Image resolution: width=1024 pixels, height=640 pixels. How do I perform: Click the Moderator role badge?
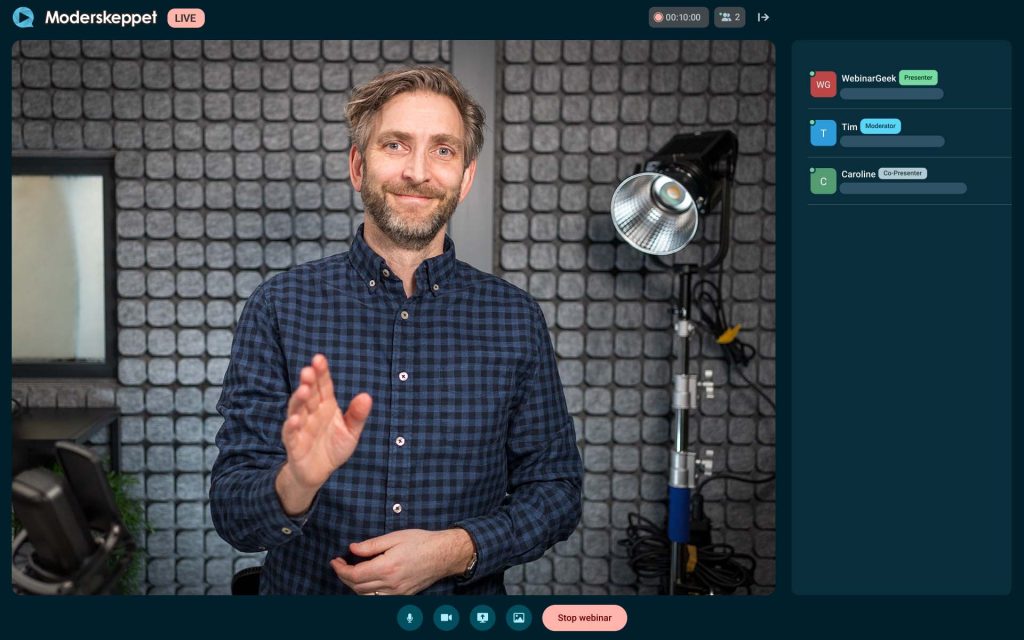[x=880, y=126]
